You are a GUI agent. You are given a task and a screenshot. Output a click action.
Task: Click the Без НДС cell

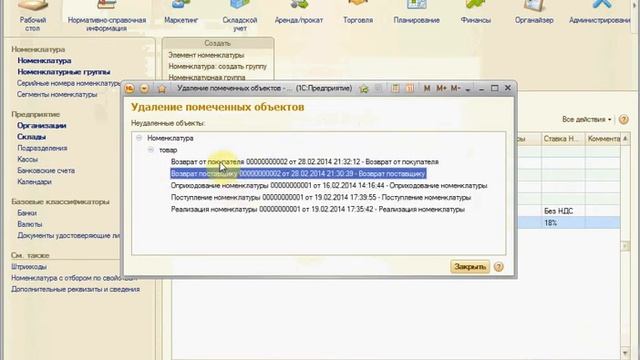[563, 211]
